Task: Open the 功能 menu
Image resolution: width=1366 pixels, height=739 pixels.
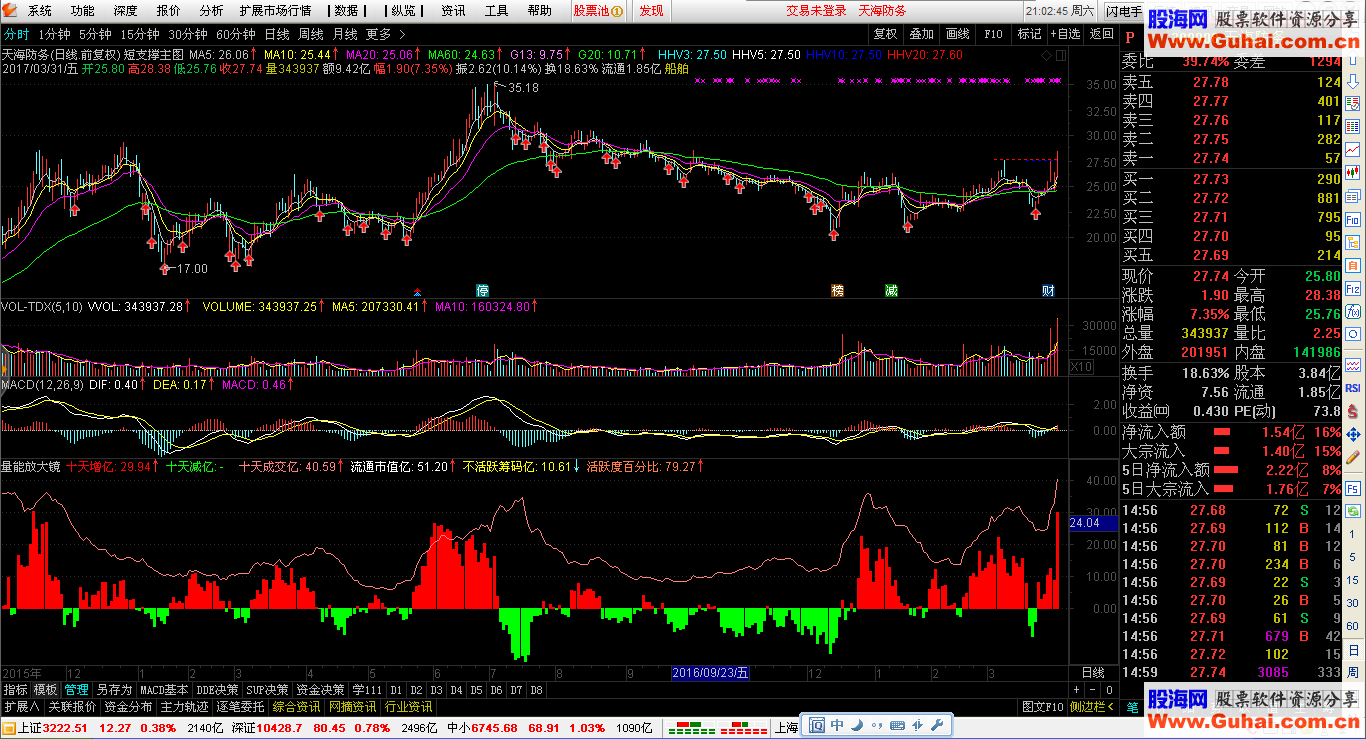Action: point(83,11)
